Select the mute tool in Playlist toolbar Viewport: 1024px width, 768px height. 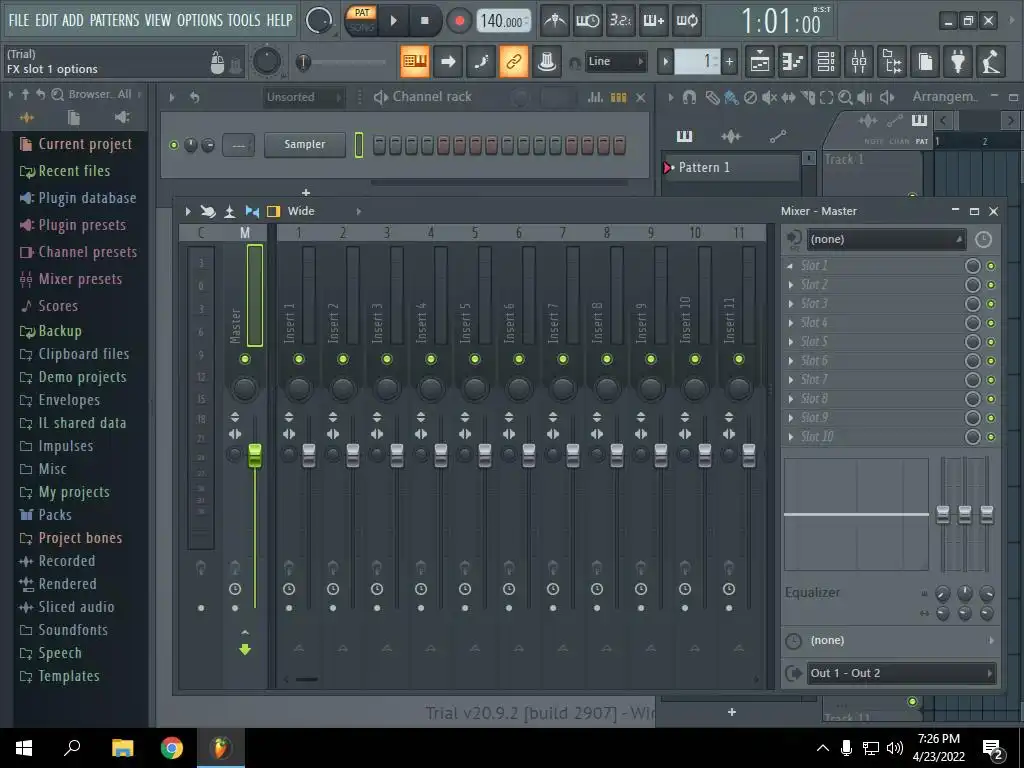[769, 97]
